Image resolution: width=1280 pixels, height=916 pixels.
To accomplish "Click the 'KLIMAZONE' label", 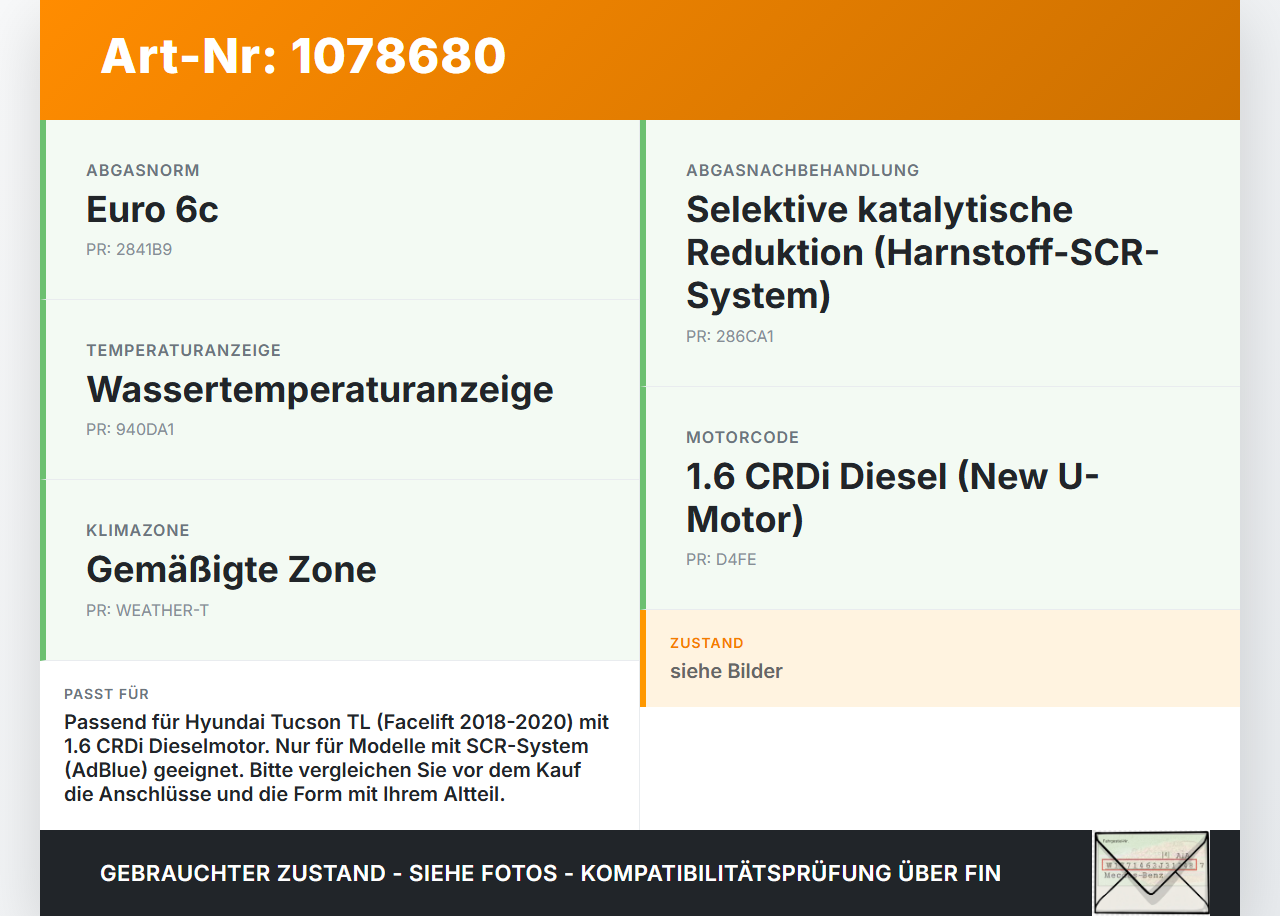I will [x=138, y=530].
